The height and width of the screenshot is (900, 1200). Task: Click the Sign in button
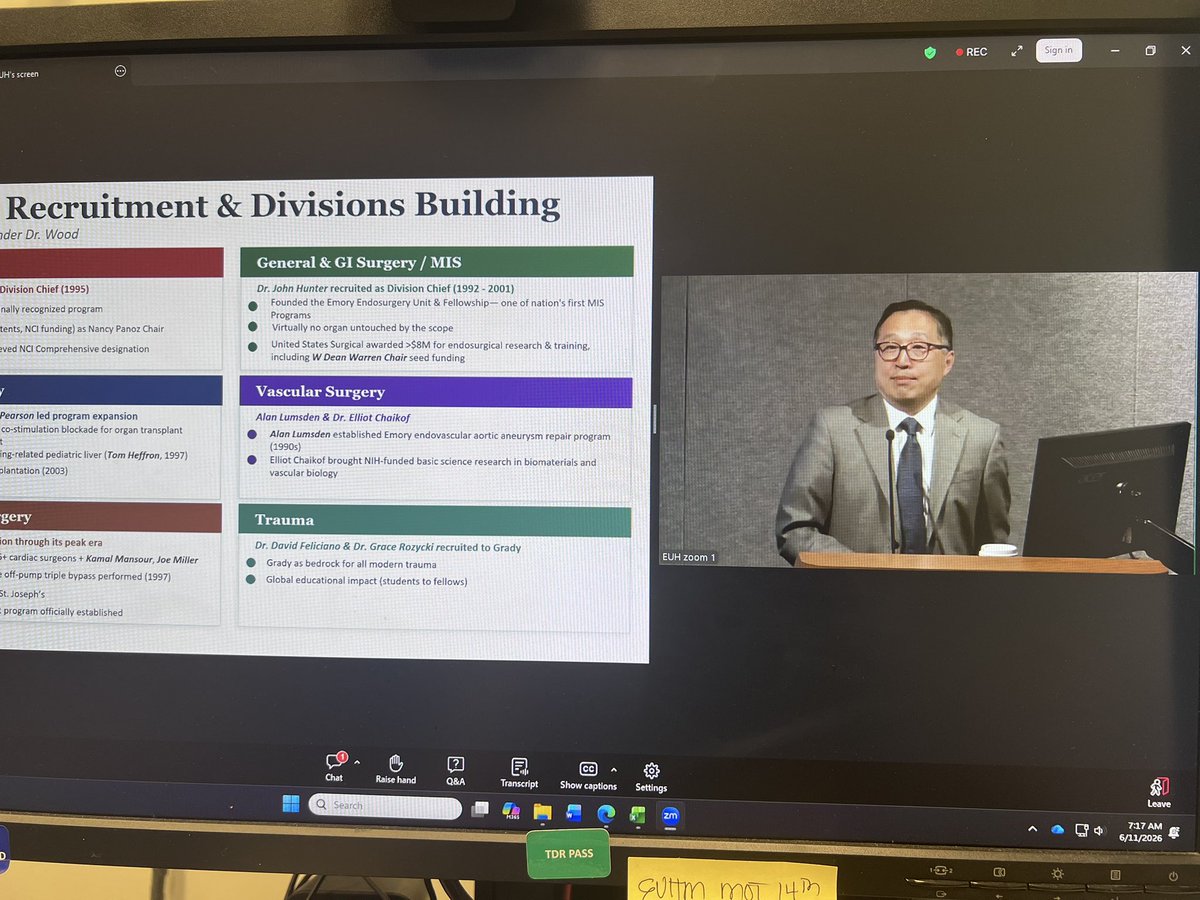tap(1058, 50)
